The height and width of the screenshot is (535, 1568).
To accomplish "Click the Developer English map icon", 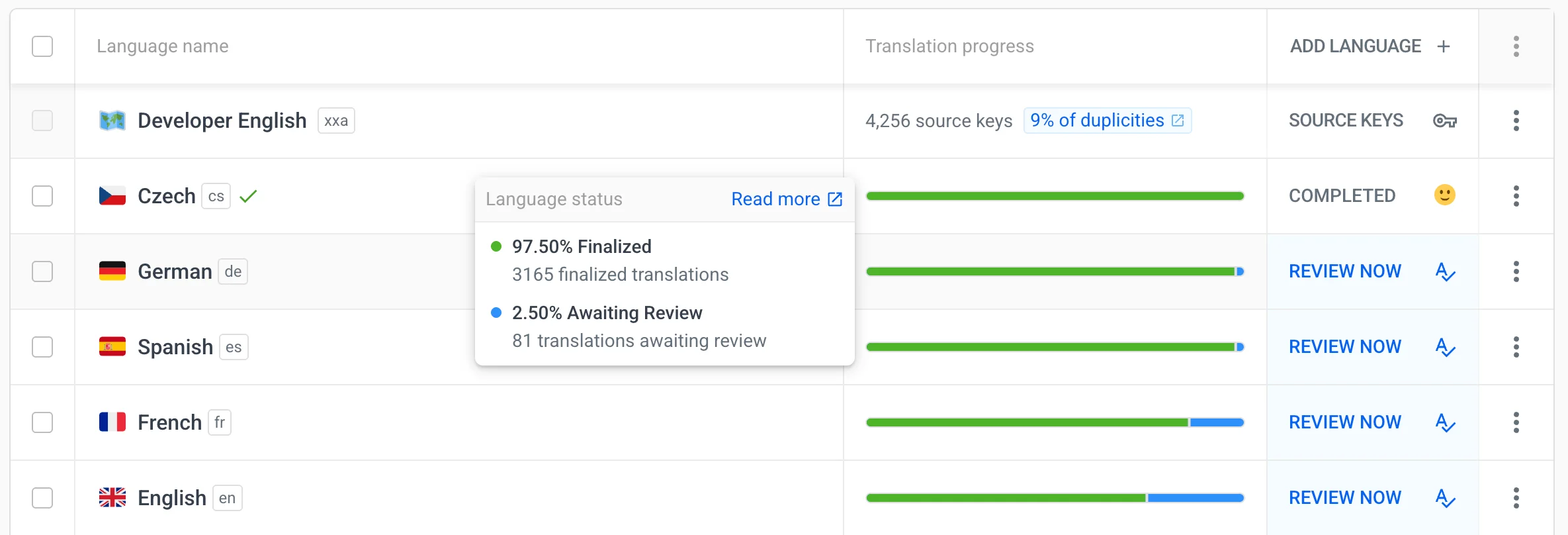I will [x=112, y=121].
